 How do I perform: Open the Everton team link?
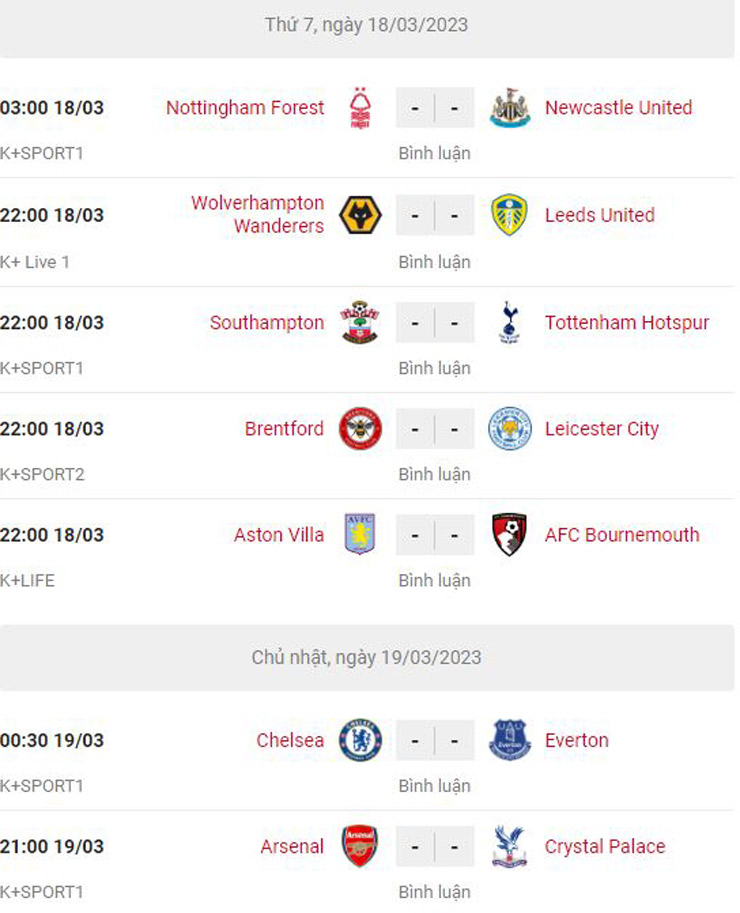[577, 741]
